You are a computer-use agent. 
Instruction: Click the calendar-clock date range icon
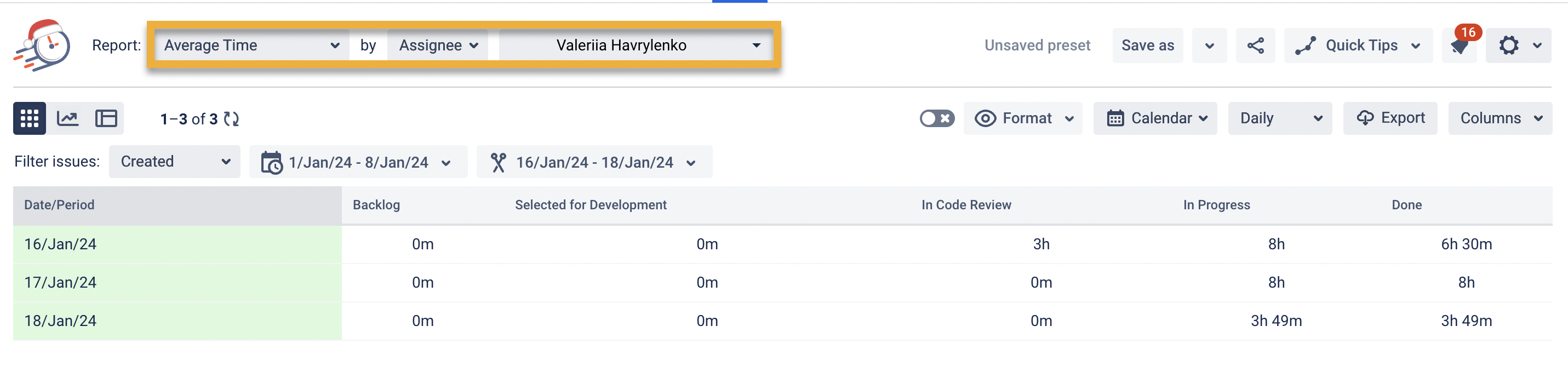coord(272,163)
